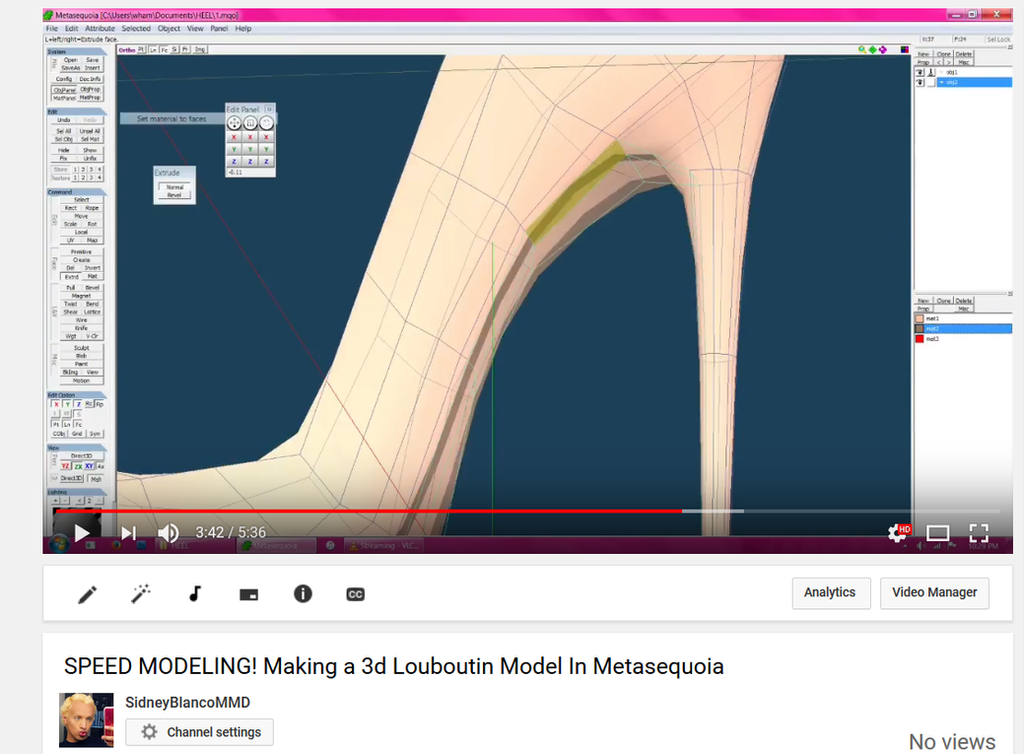Switch to theater mode

[938, 533]
